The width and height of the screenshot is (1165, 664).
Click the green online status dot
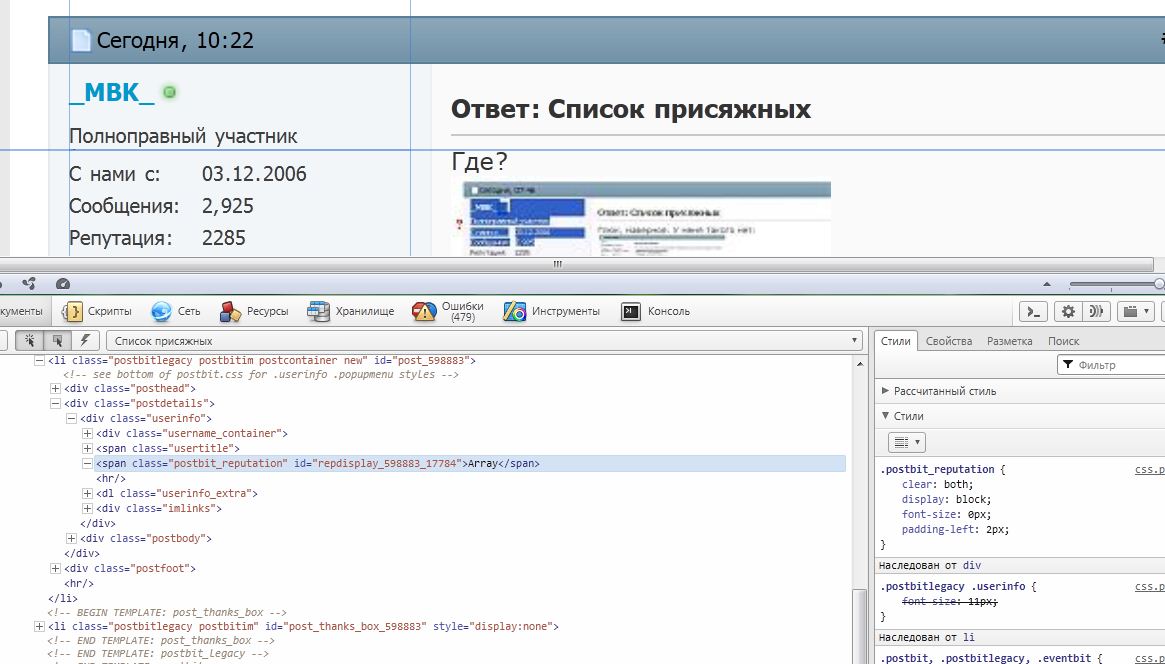(x=169, y=92)
